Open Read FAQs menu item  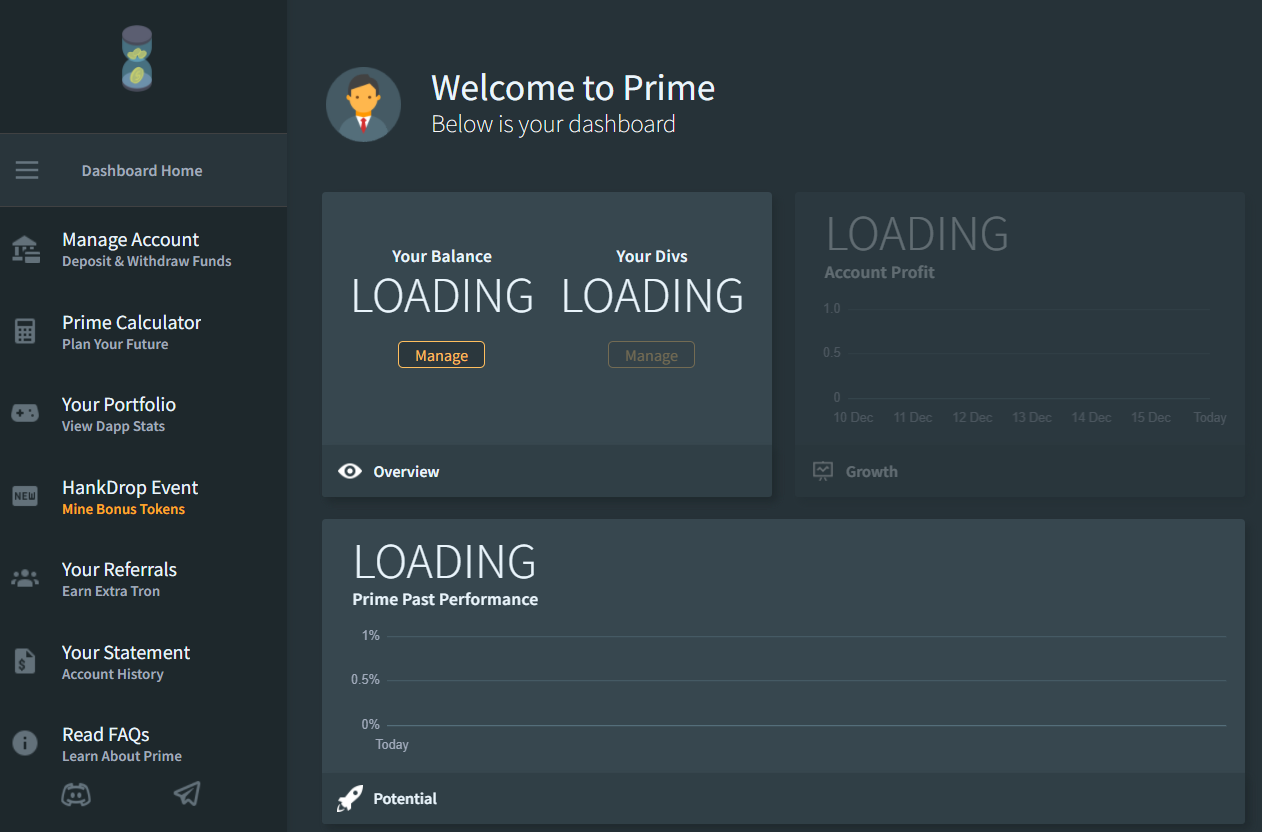point(143,744)
